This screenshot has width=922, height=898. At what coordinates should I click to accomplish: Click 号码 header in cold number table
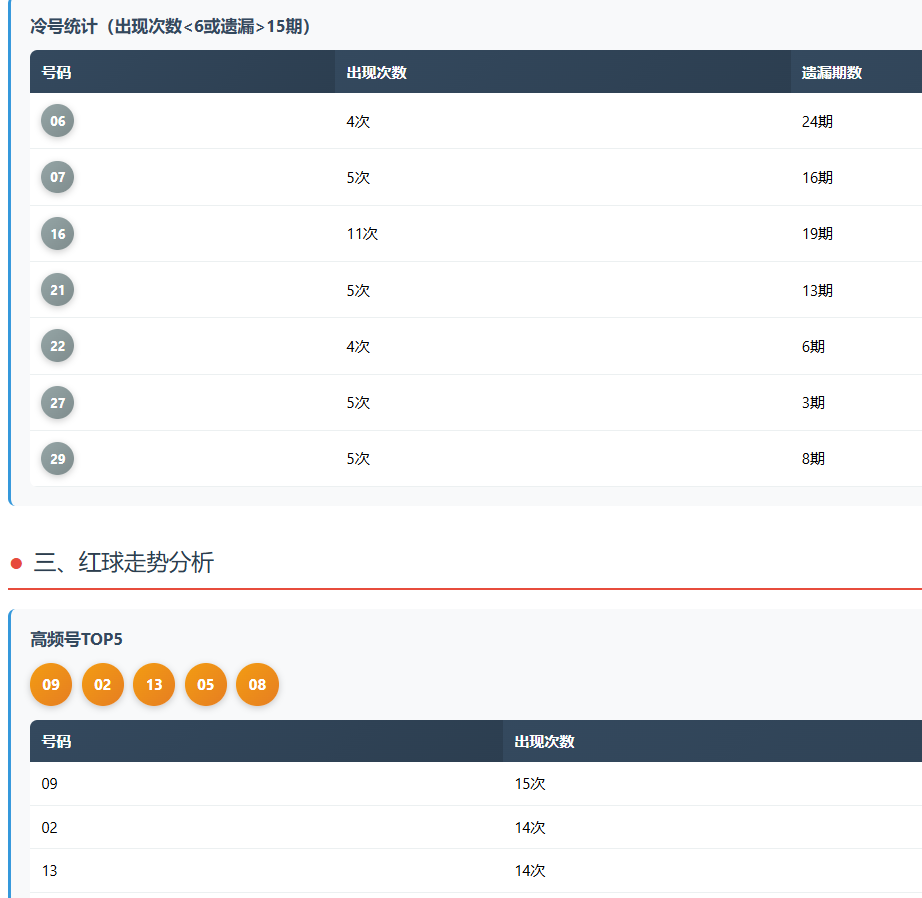pyautogui.click(x=56, y=73)
